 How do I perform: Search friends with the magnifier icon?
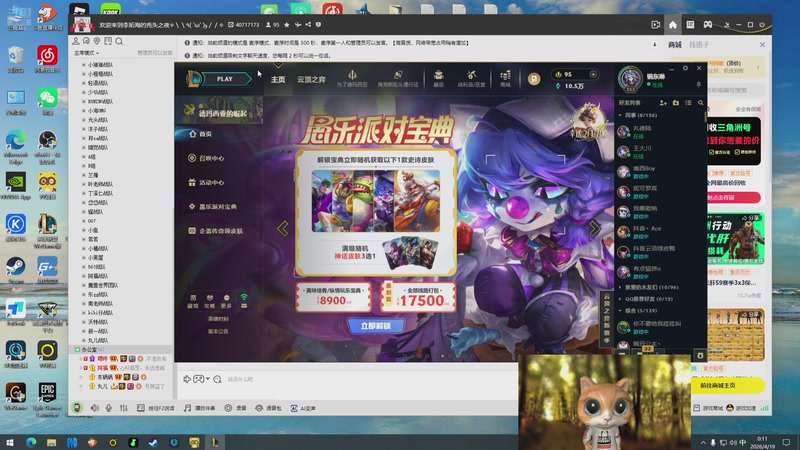[x=701, y=103]
